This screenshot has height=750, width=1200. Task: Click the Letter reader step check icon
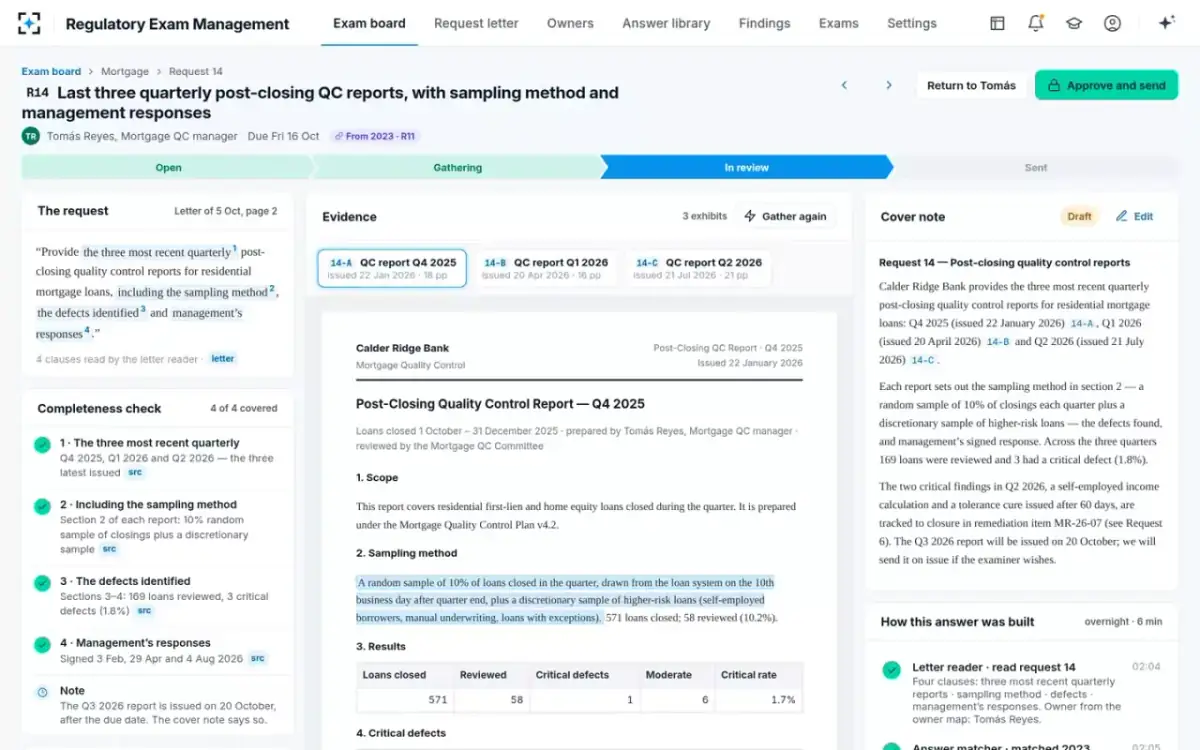(x=891, y=669)
